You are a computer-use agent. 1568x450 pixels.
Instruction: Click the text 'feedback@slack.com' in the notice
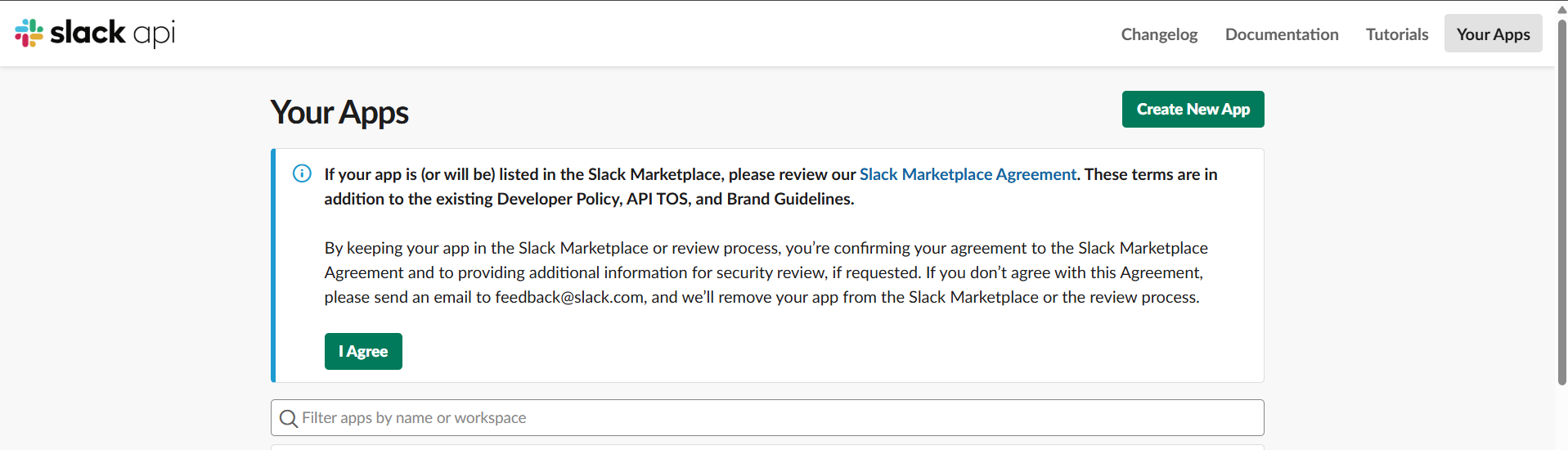click(x=569, y=297)
